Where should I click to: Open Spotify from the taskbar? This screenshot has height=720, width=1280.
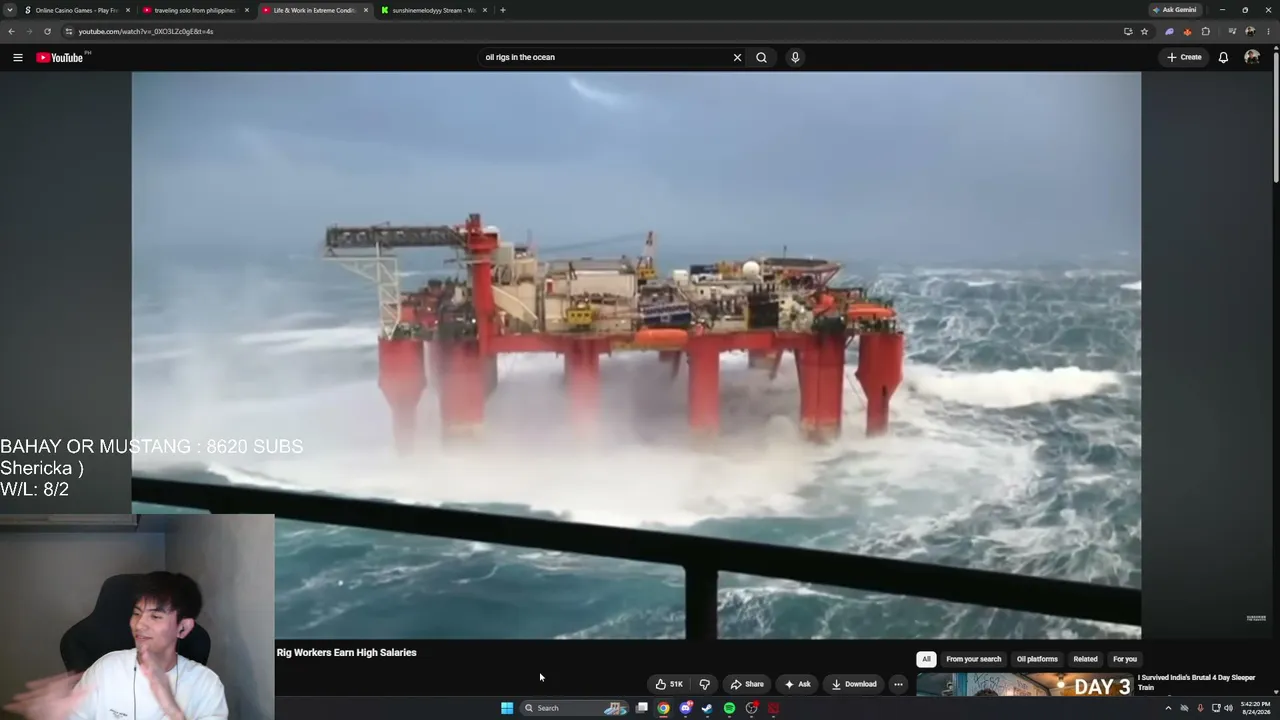click(x=729, y=708)
